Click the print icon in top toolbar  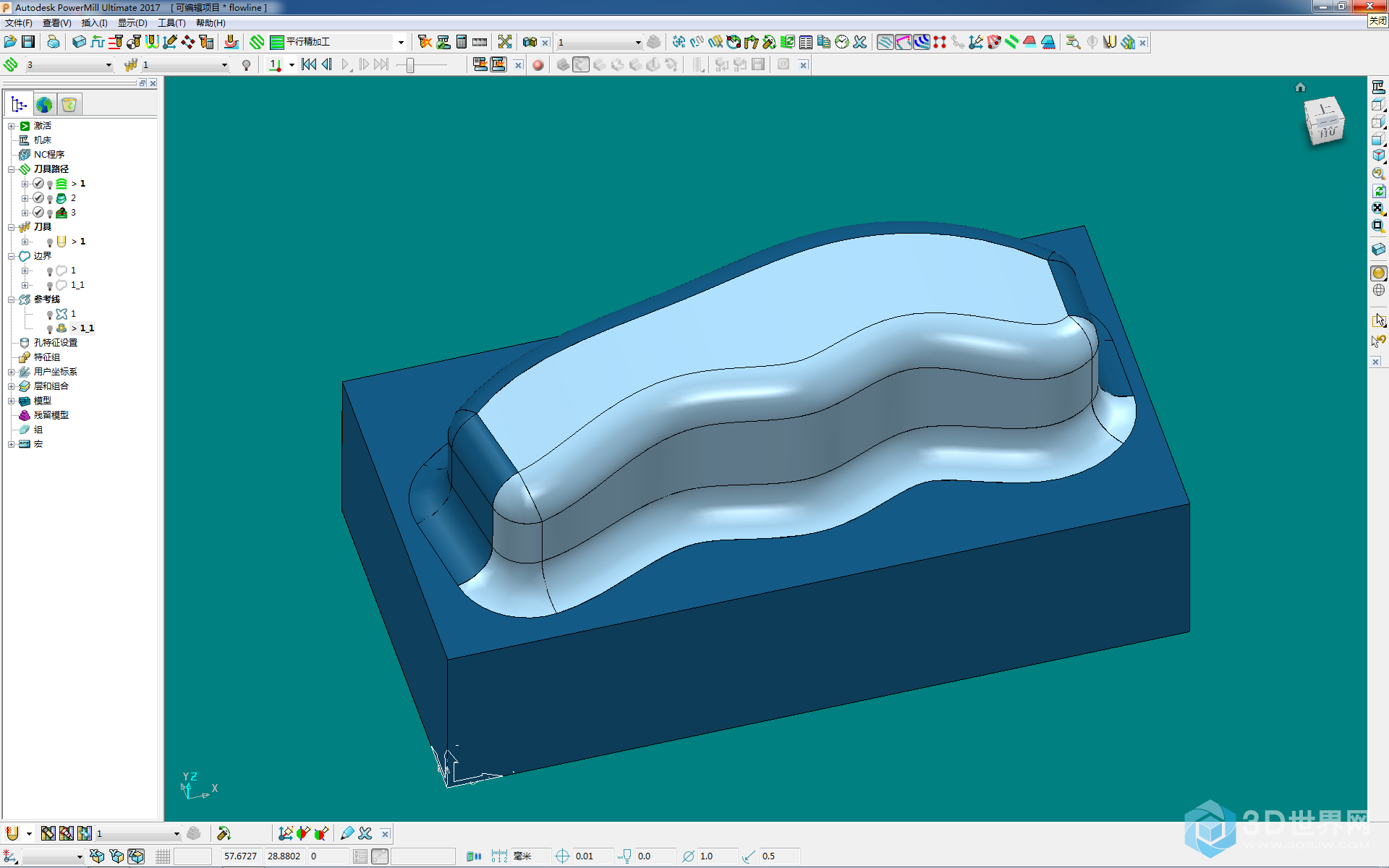54,42
